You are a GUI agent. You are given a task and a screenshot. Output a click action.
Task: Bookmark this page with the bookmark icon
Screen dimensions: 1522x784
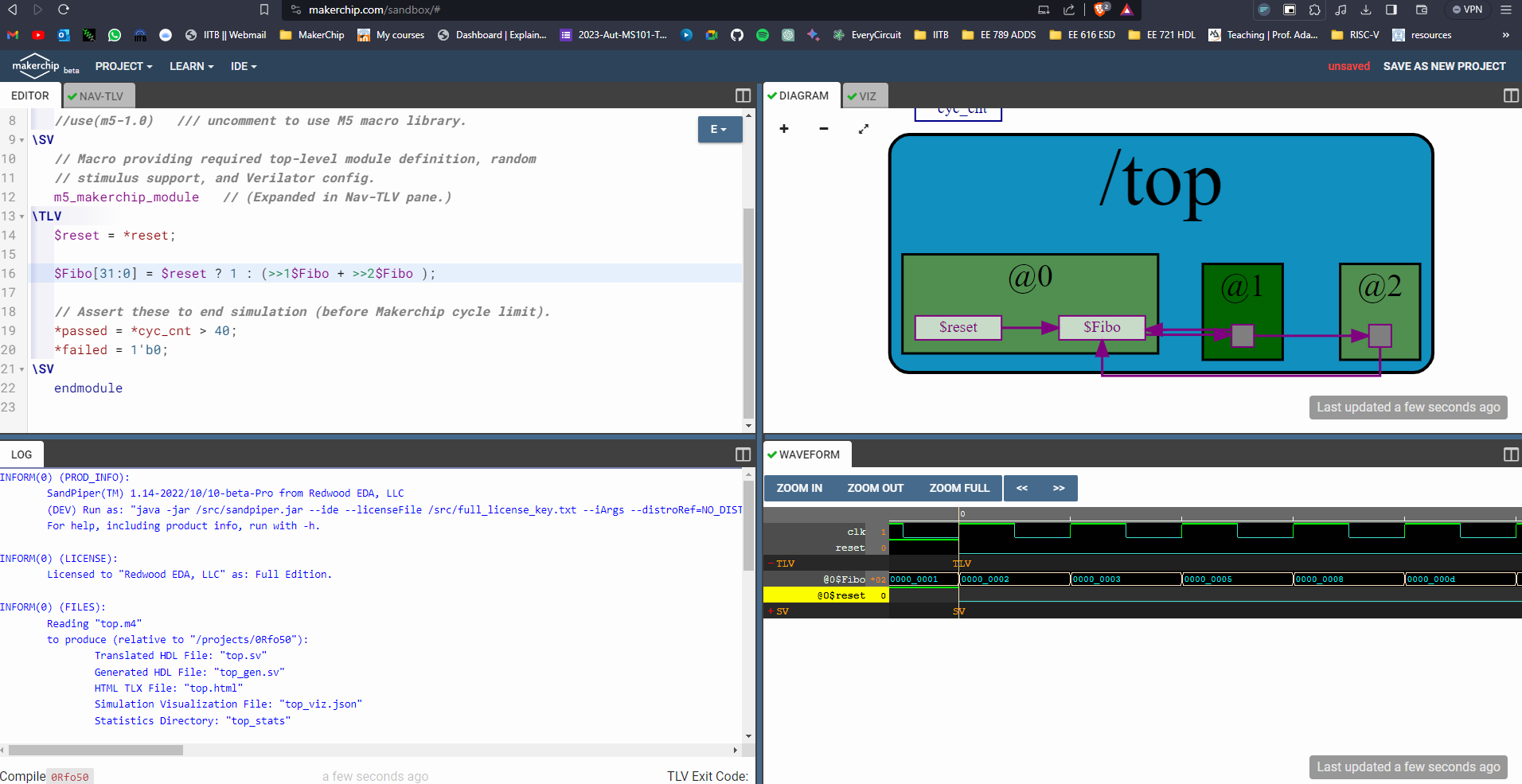click(x=264, y=10)
